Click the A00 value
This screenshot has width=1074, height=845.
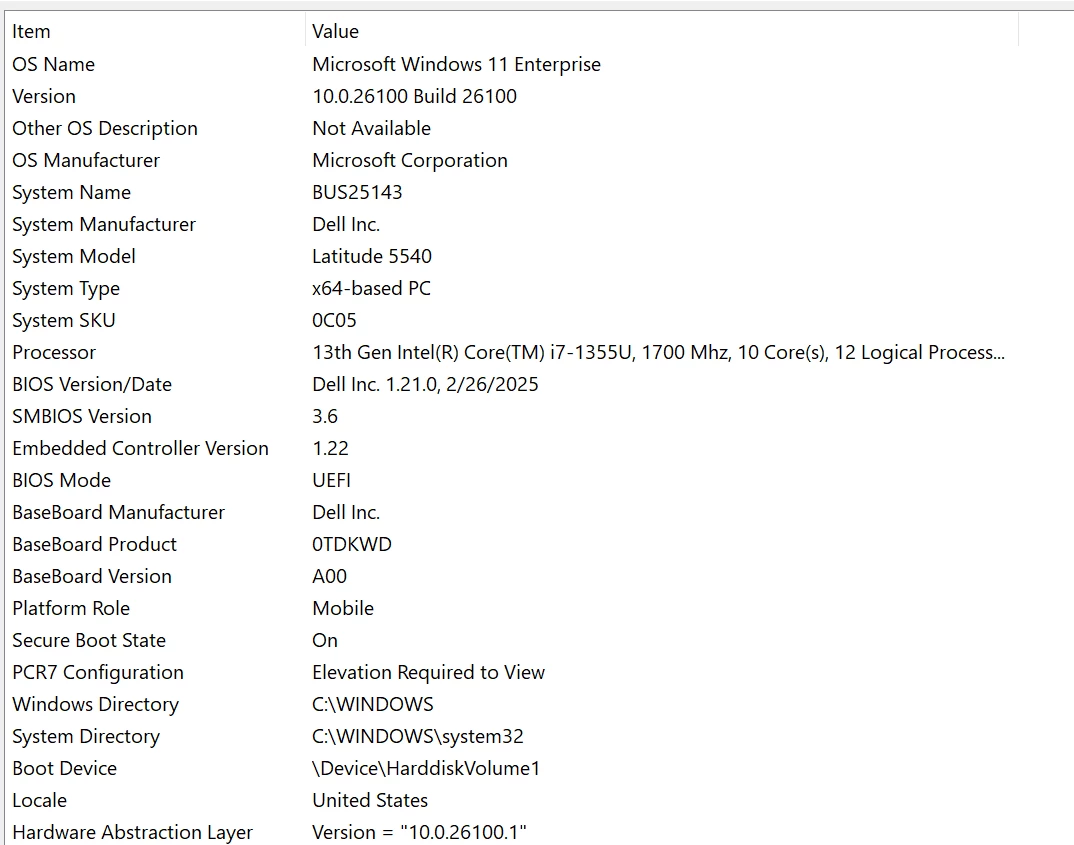(329, 576)
